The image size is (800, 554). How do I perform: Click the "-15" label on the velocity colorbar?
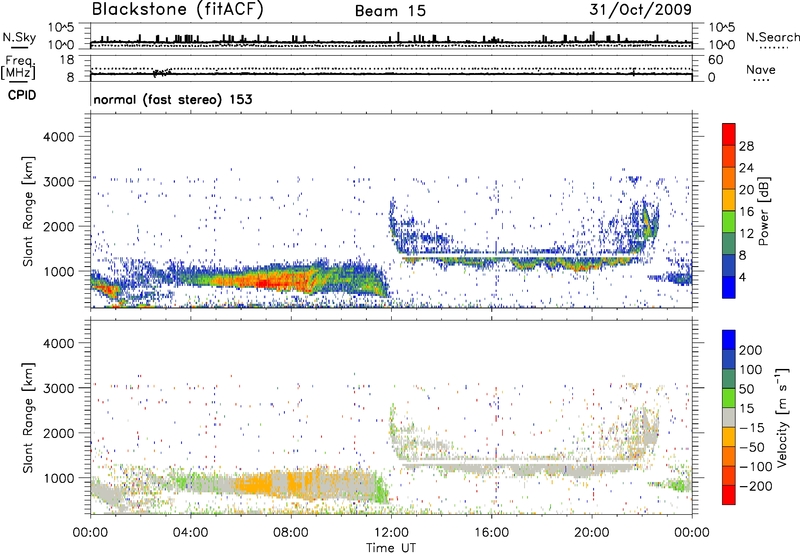[x=752, y=428]
